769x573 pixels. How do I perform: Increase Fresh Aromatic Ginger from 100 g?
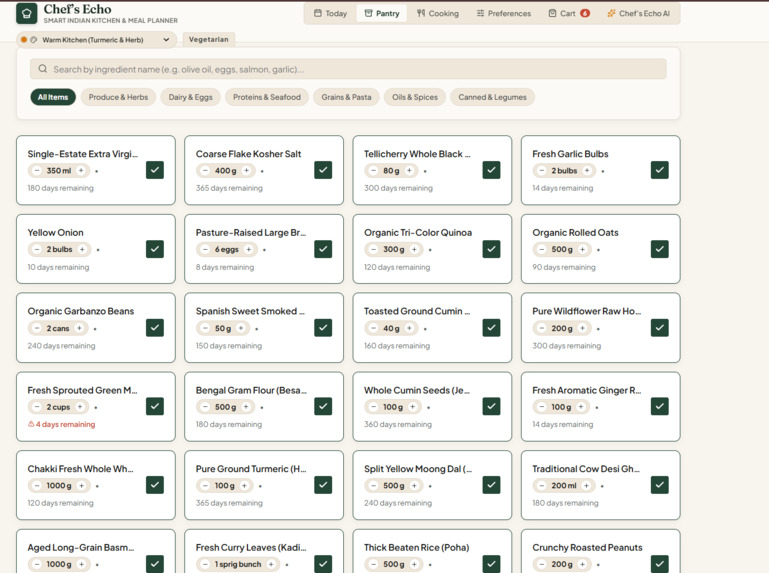[x=581, y=407]
